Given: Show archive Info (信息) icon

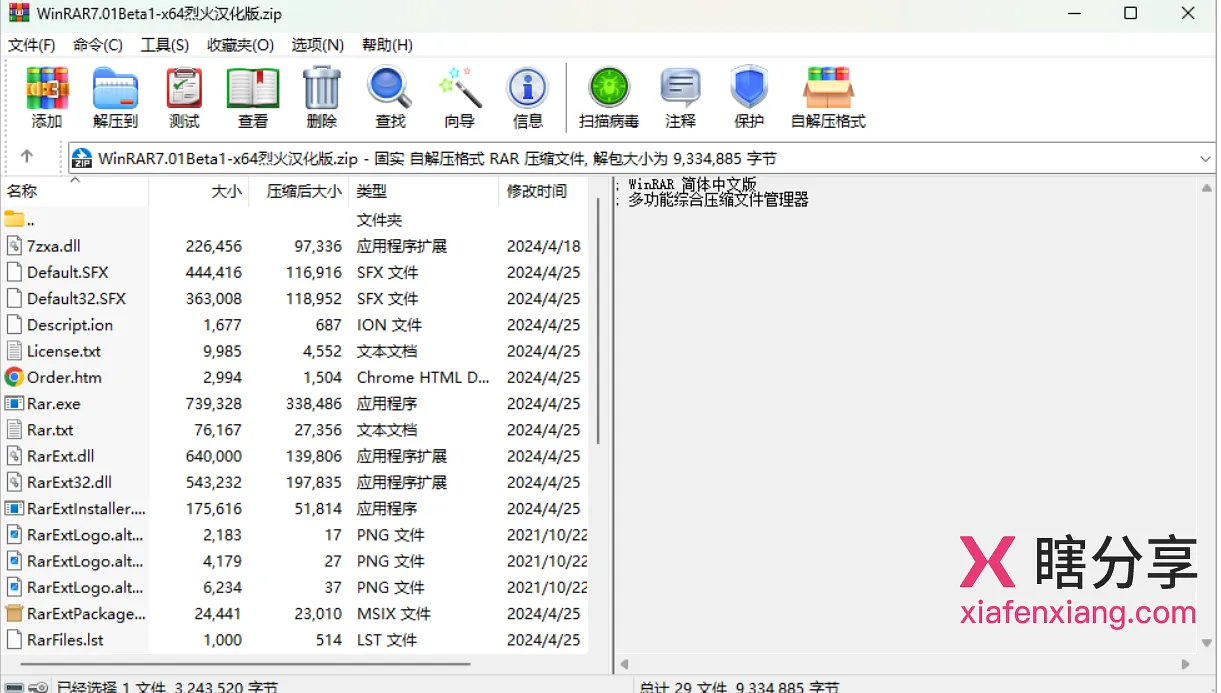Looking at the screenshot, I should [527, 98].
